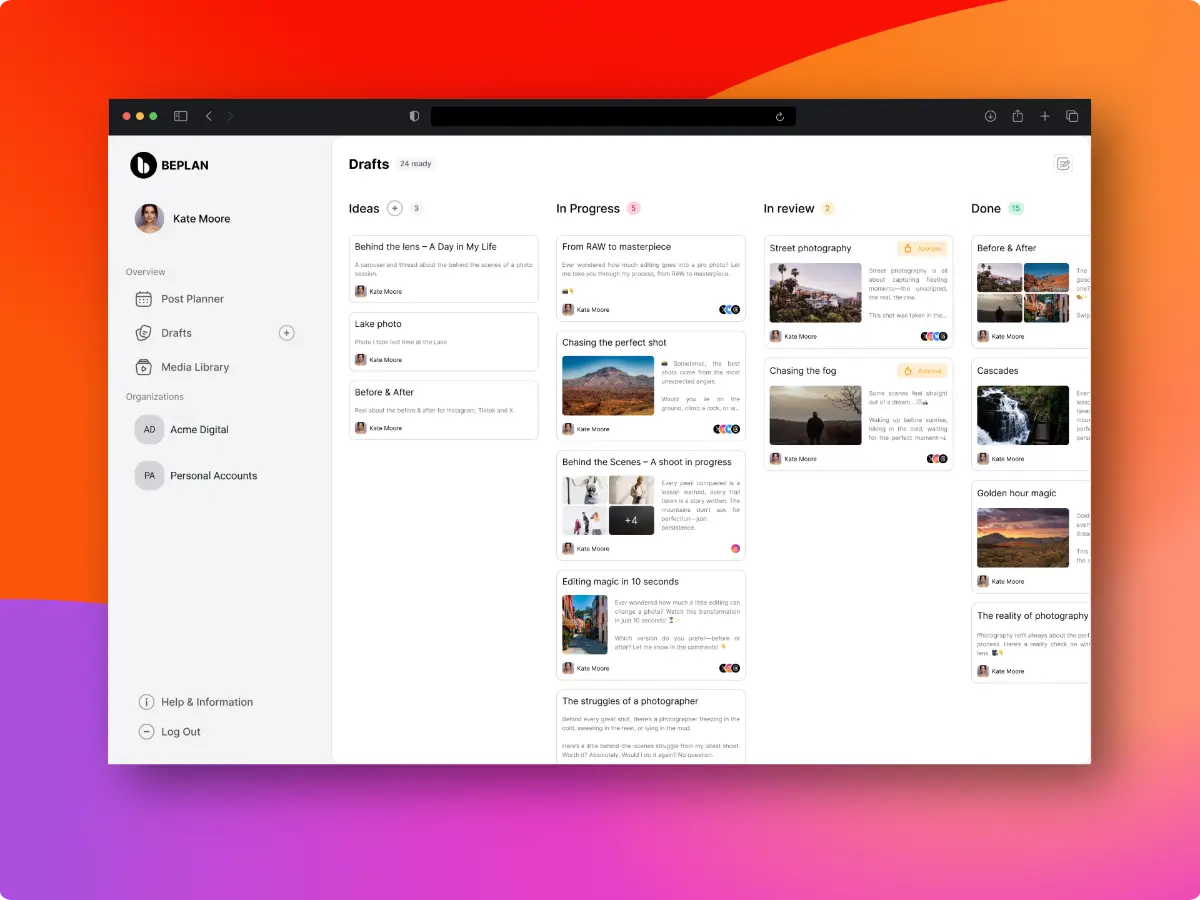This screenshot has width=1200, height=900.
Task: Click Log Out link
Action: tap(180, 732)
